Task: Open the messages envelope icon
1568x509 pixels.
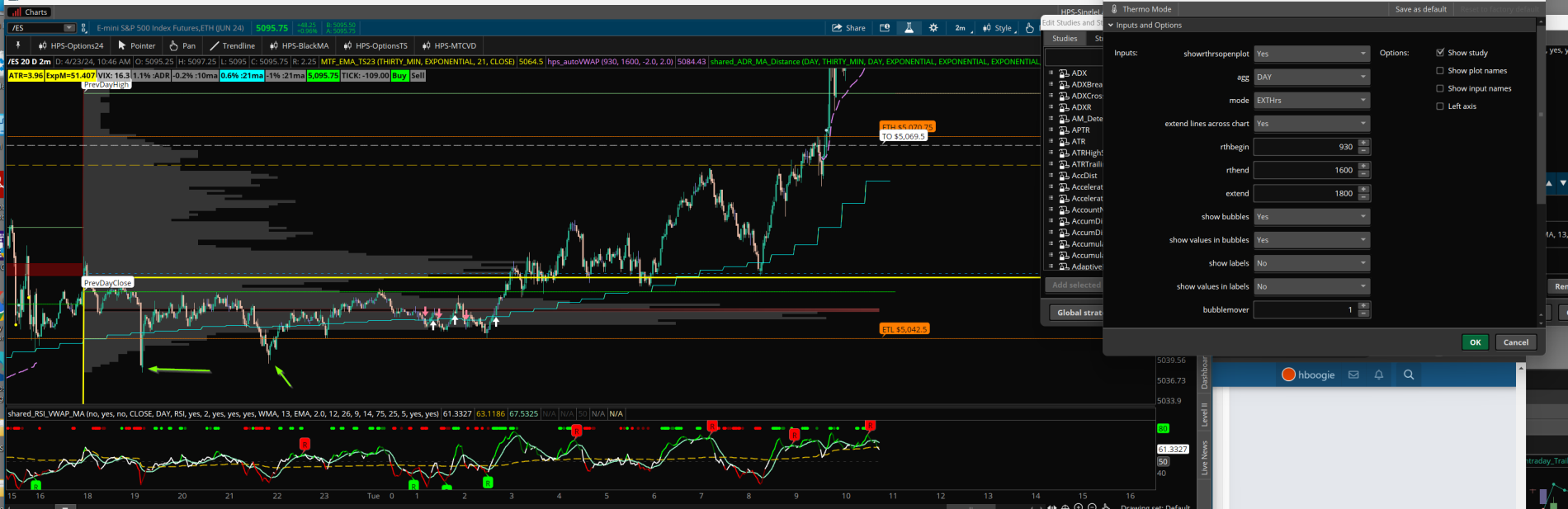Action: [x=1353, y=375]
